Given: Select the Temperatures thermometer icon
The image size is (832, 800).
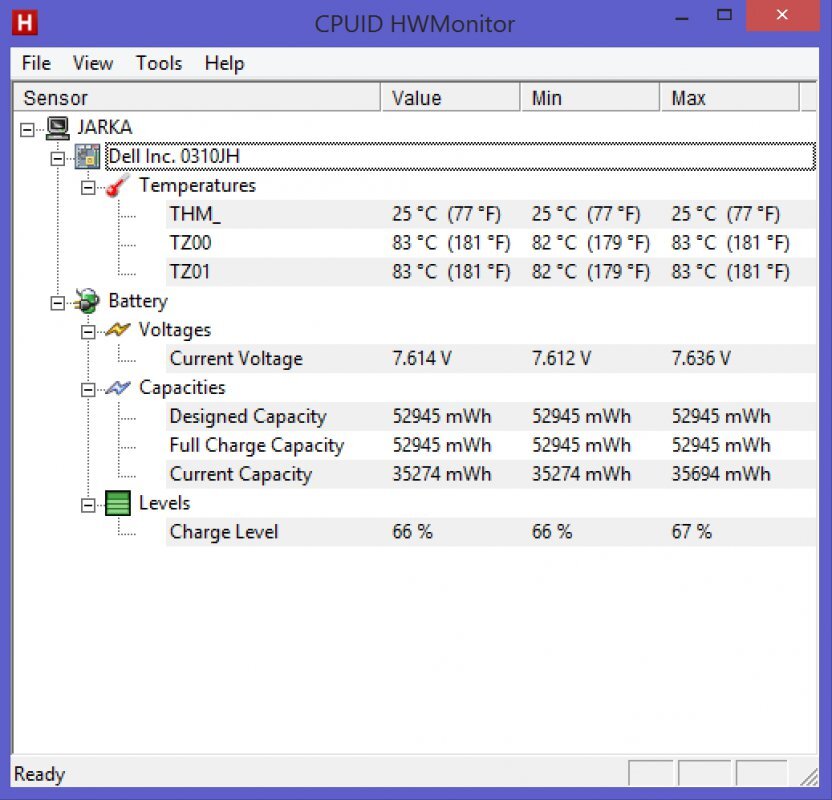Looking at the screenshot, I should pyautogui.click(x=117, y=185).
